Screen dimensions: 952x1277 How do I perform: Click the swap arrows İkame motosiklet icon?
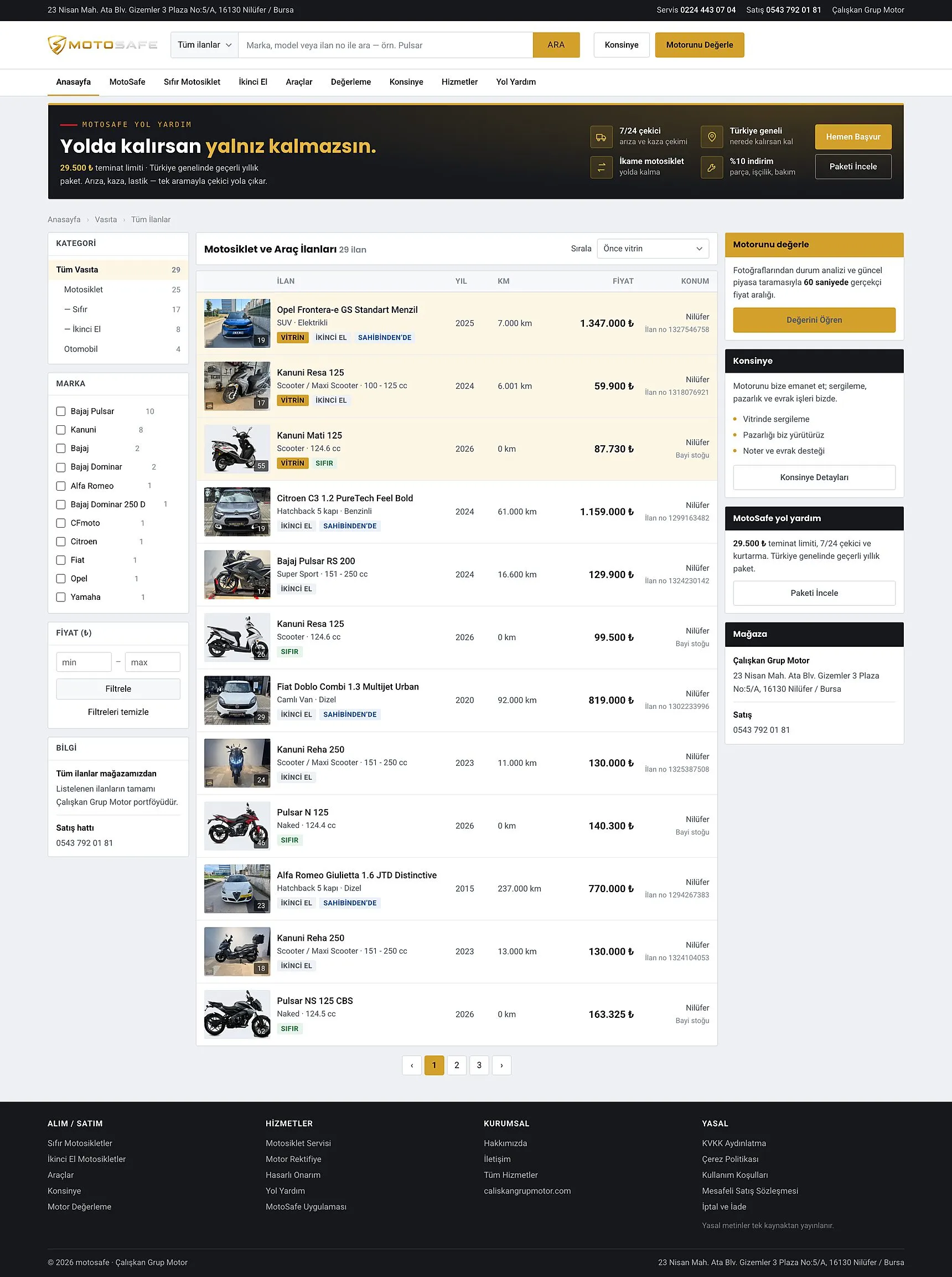click(x=601, y=167)
